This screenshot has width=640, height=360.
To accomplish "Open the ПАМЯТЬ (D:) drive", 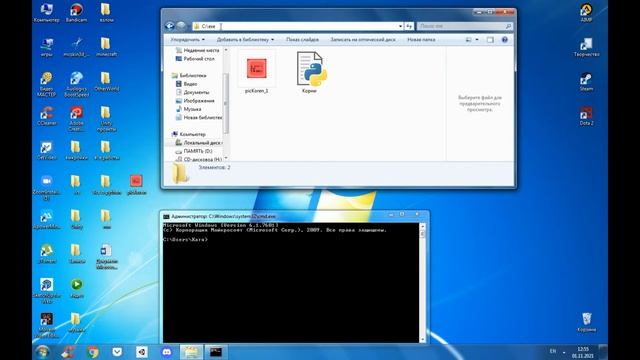I will click(x=194, y=151).
